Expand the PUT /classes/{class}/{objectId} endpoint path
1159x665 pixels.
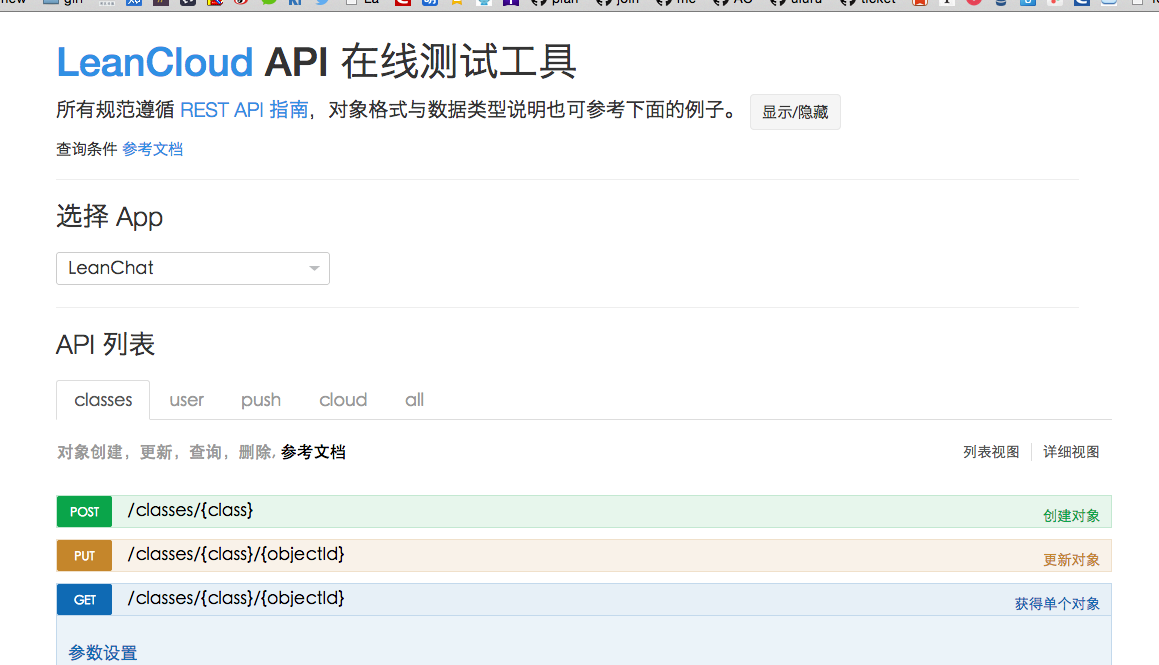pyautogui.click(x=236, y=554)
